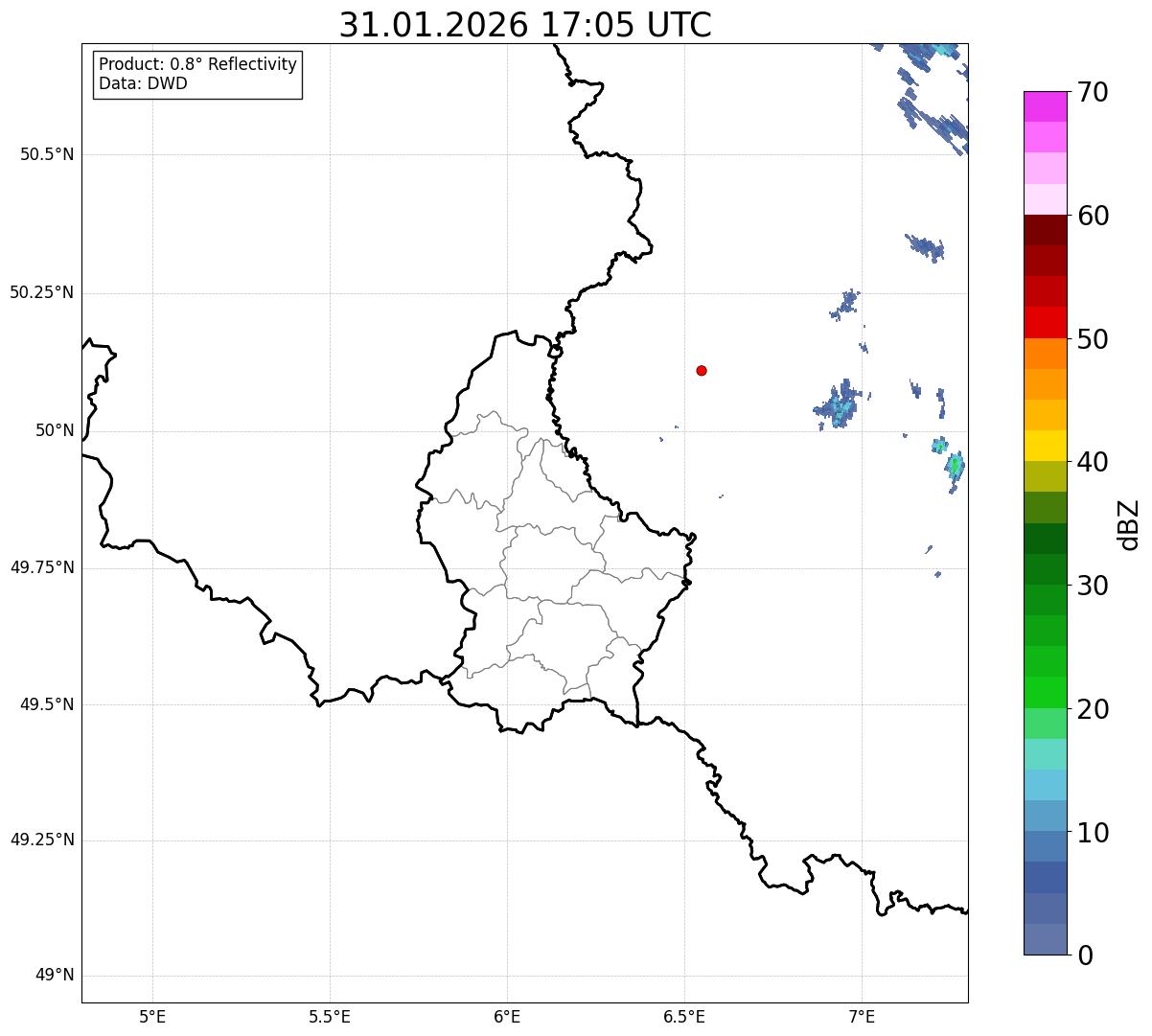Viewport: 1152px width, 1036px height.
Task: Click the 49.5°N latitude label
Action: click(x=47, y=704)
